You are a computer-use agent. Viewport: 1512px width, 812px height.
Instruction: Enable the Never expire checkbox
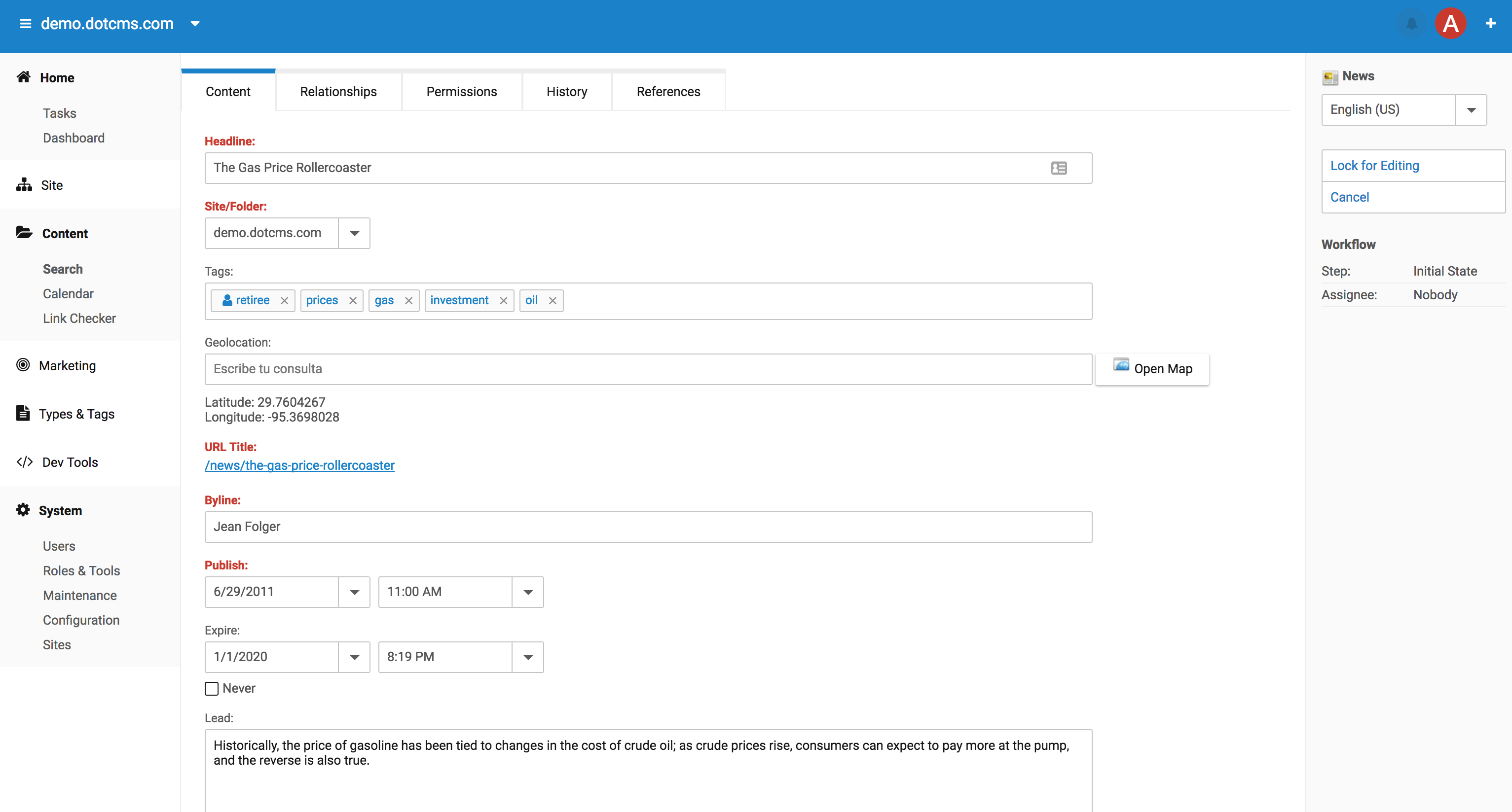211,688
